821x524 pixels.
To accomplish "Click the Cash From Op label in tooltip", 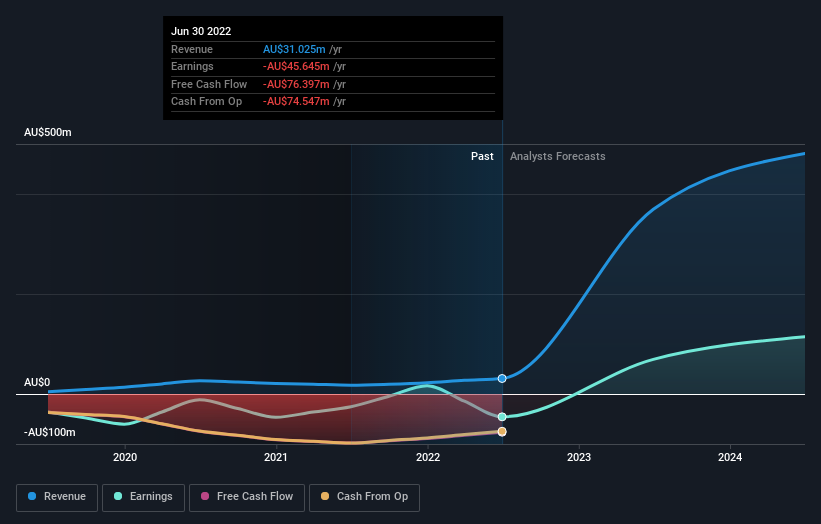I will tap(206, 102).
